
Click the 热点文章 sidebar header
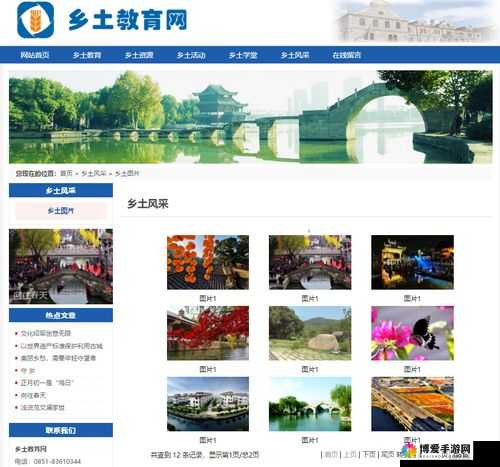(x=61, y=315)
